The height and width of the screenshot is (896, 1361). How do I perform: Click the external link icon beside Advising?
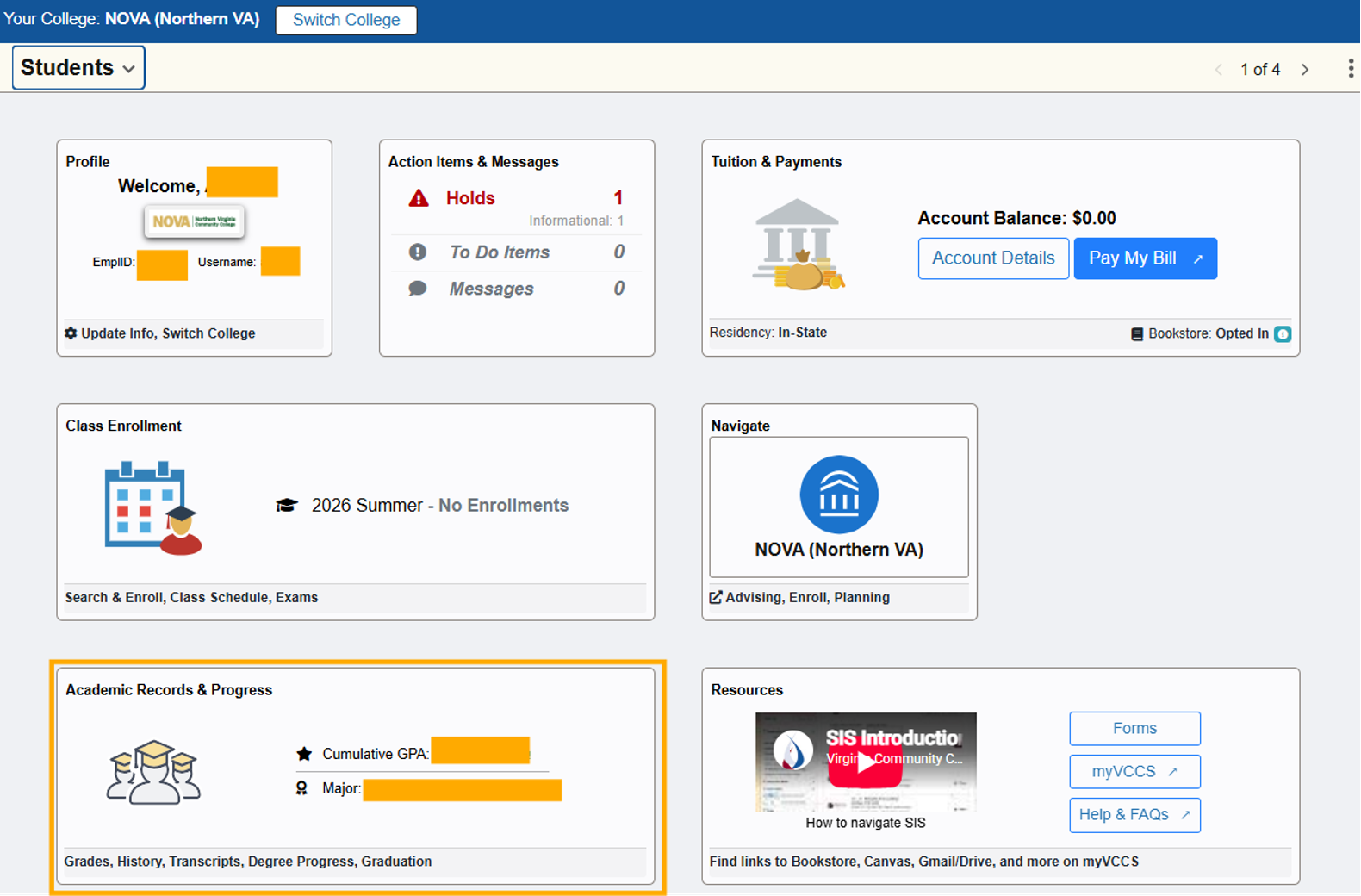click(716, 597)
